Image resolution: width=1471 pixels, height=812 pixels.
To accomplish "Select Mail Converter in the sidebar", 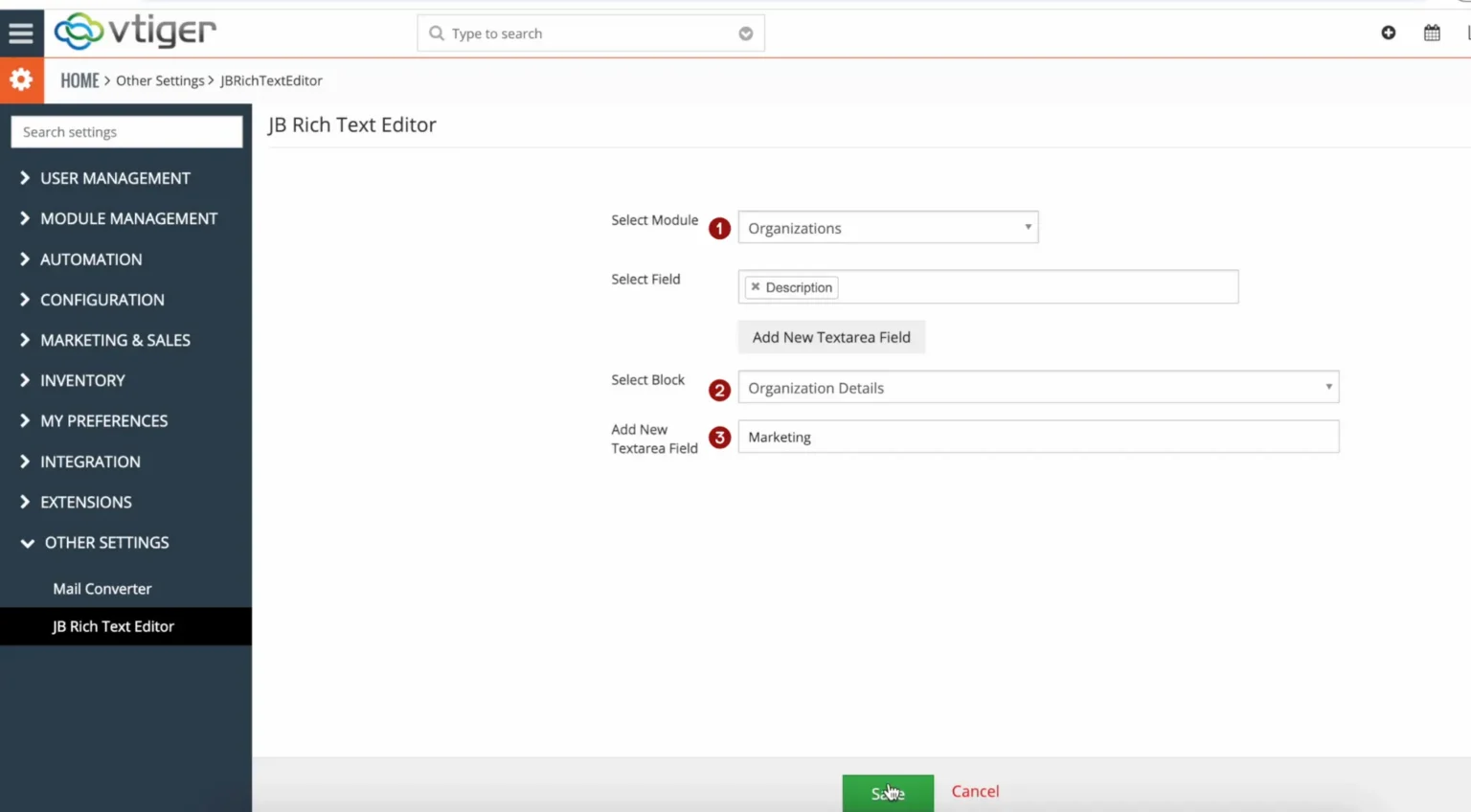I will point(102,588).
